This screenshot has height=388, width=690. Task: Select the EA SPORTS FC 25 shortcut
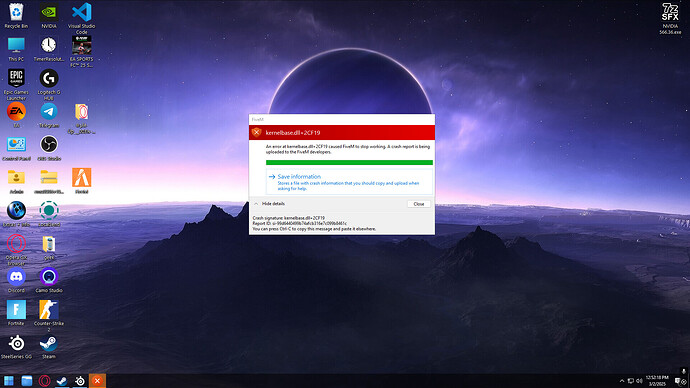[x=81, y=51]
